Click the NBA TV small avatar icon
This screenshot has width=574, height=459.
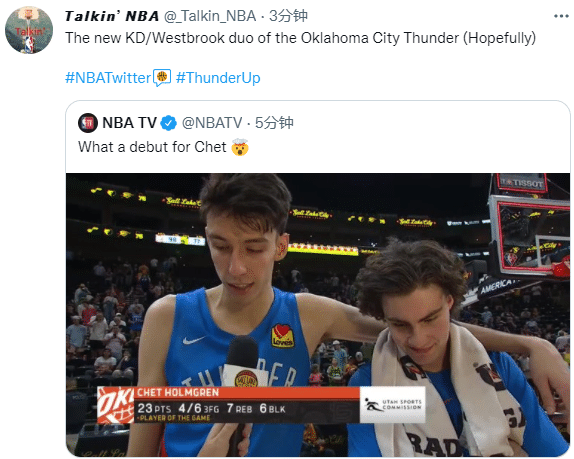[88, 123]
